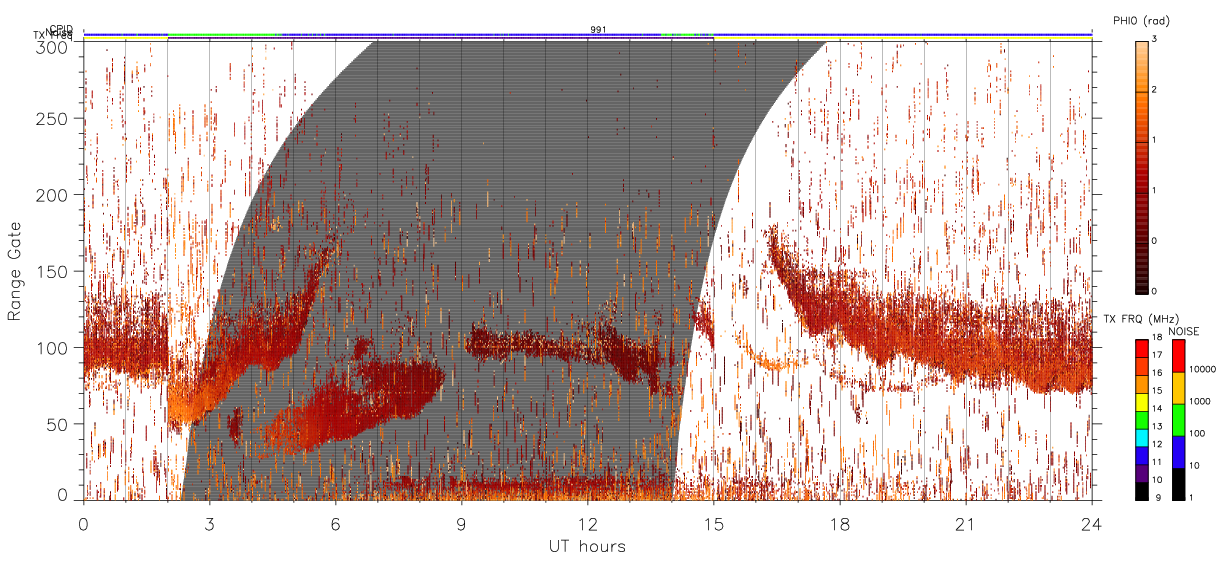Click the '300' tick on Range Gate axis
The image size is (1228, 567).
[x=52, y=46]
